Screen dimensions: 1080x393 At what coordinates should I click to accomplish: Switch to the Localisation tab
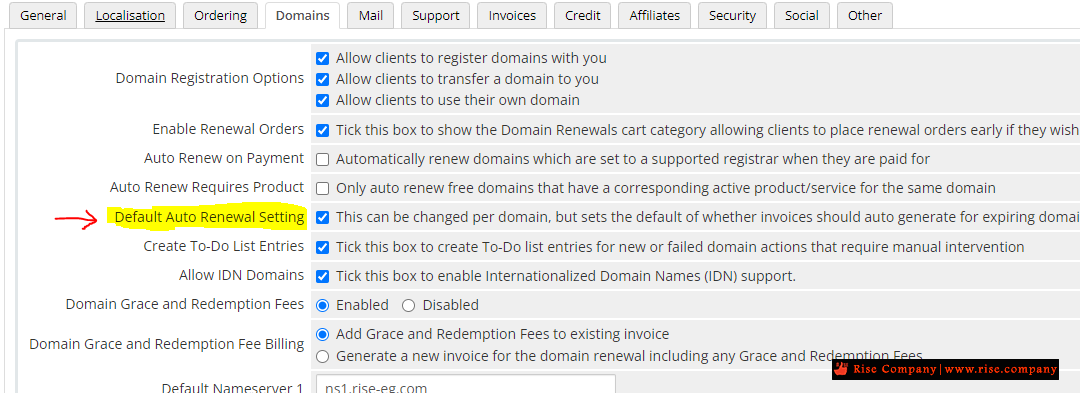(130, 15)
